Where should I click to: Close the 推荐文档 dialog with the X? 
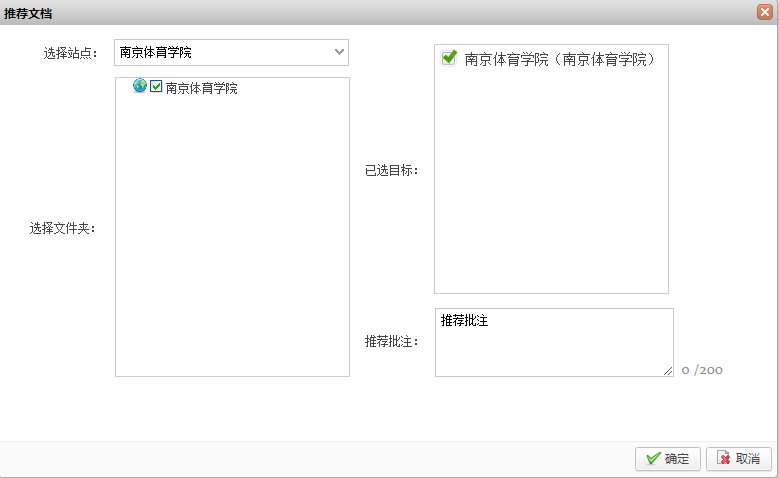pos(763,12)
